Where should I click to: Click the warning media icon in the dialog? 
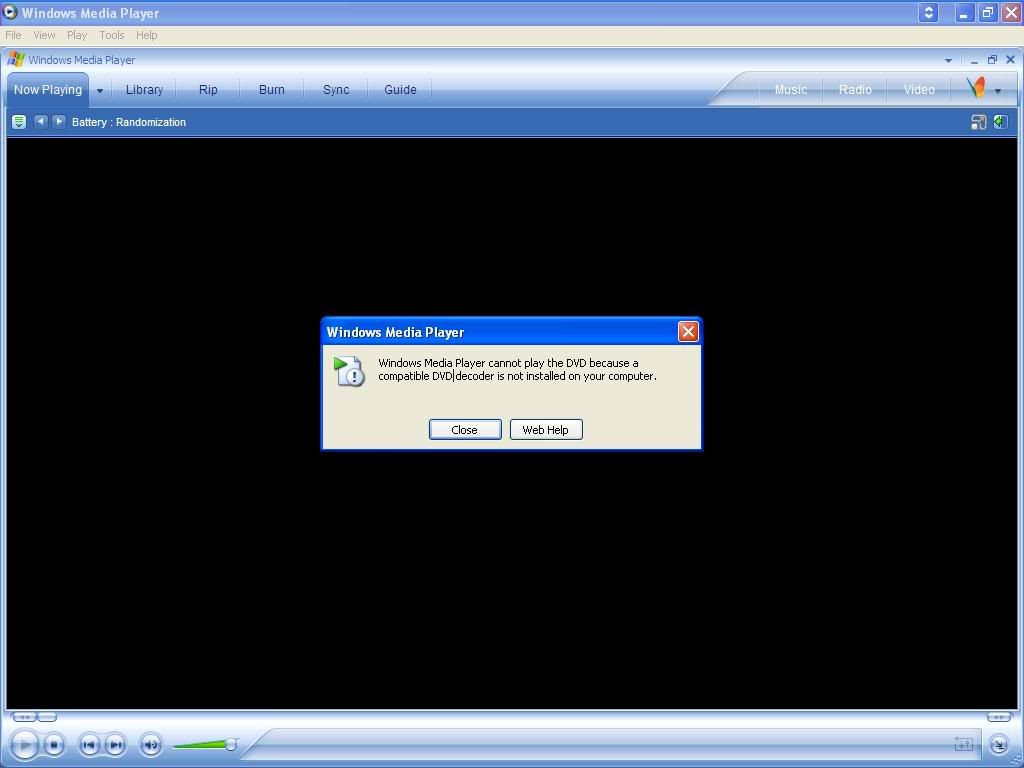coord(349,371)
